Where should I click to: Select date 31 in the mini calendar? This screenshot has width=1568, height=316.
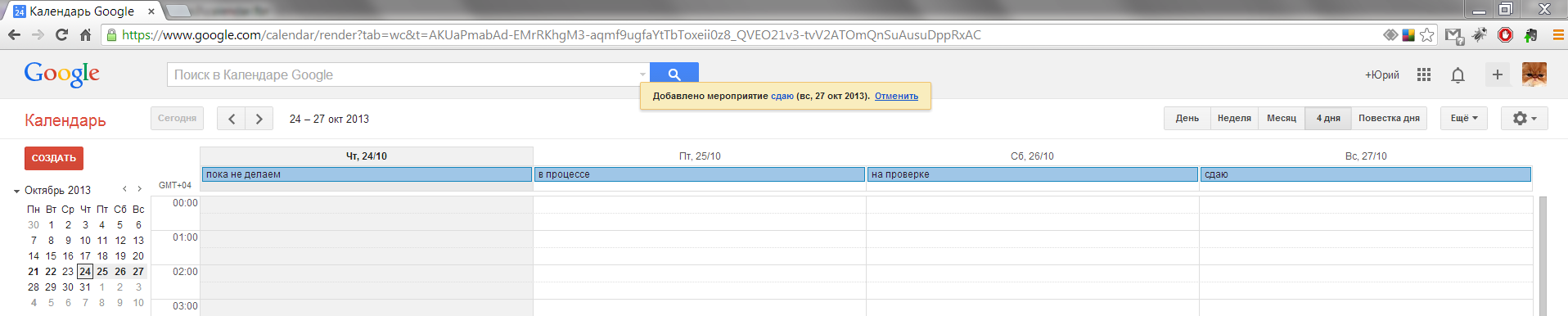85,287
